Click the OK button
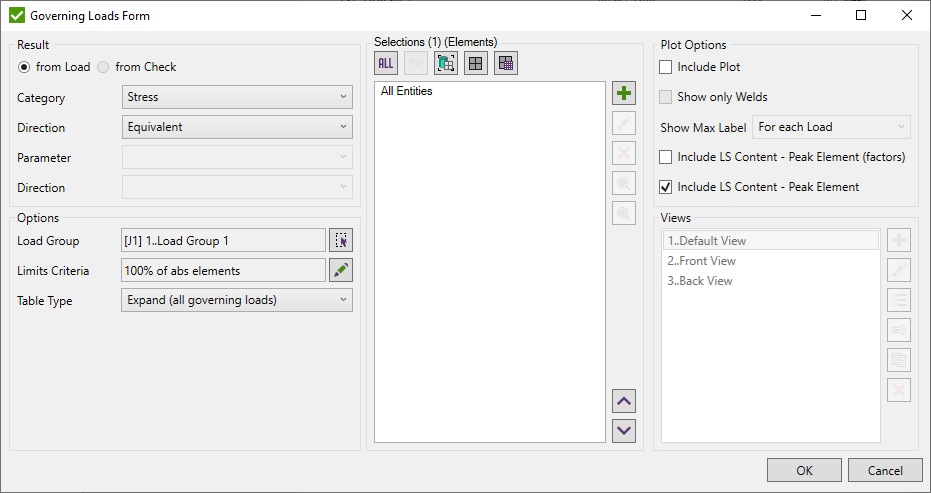Image resolution: width=931 pixels, height=493 pixels. 804,471
